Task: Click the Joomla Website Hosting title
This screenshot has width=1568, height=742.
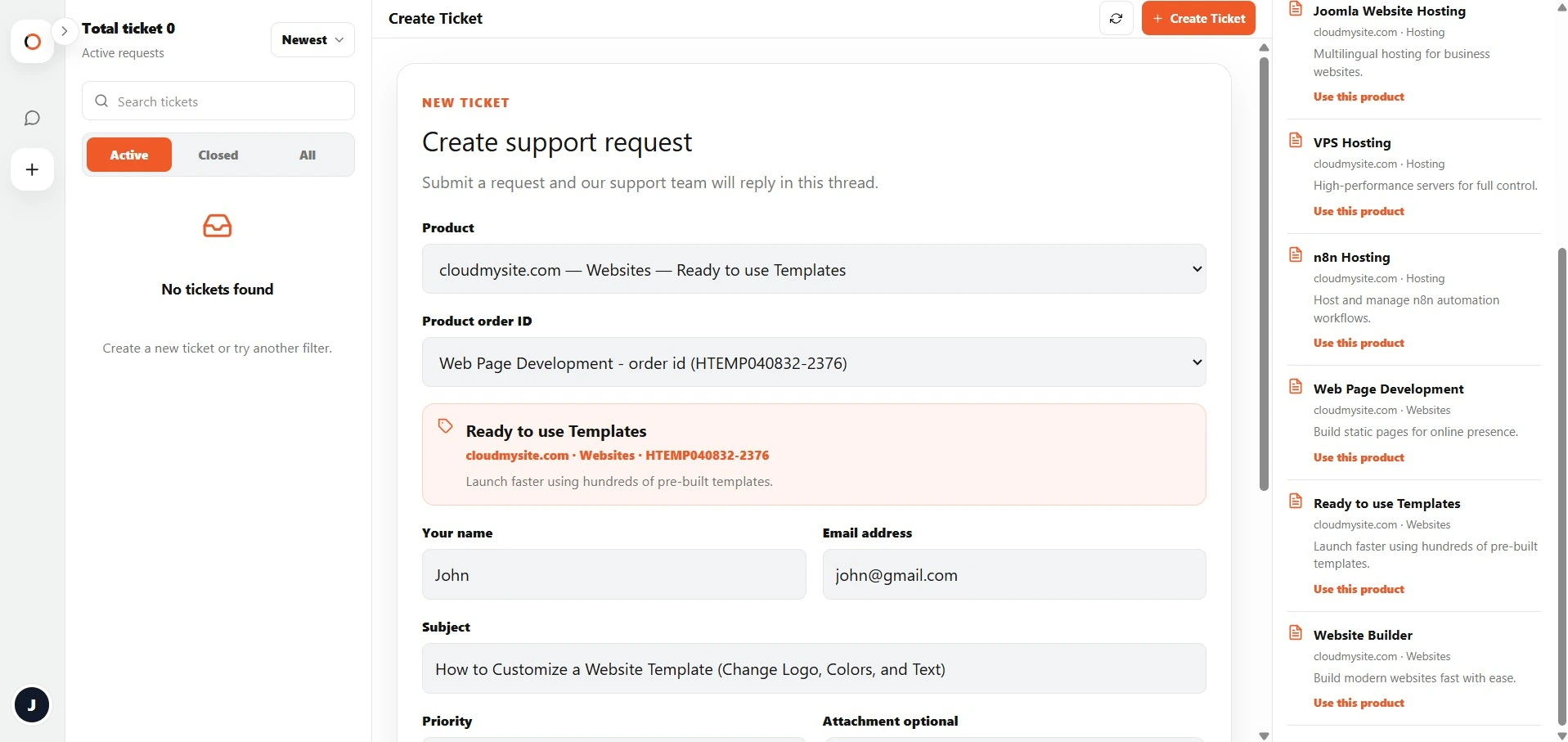Action: (1389, 11)
